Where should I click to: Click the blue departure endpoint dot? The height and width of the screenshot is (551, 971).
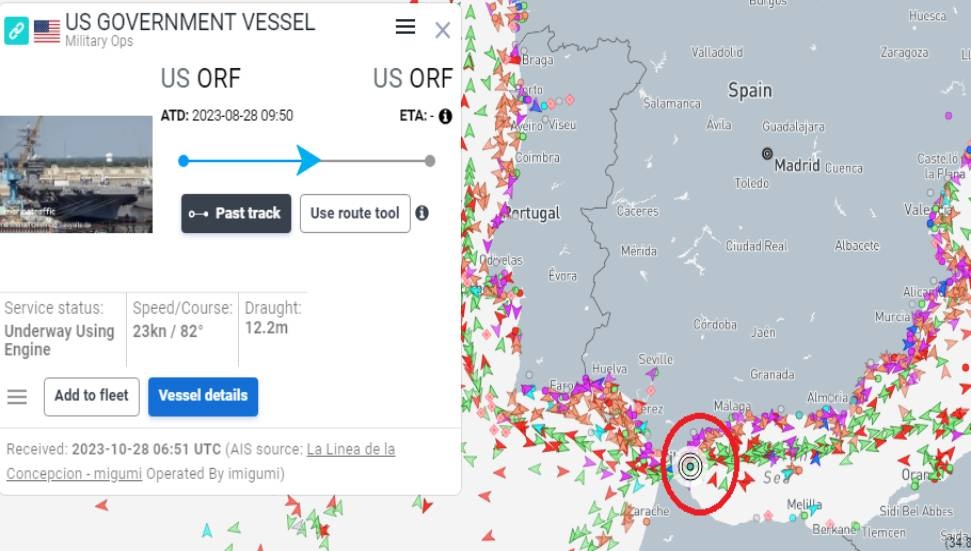pos(183,160)
